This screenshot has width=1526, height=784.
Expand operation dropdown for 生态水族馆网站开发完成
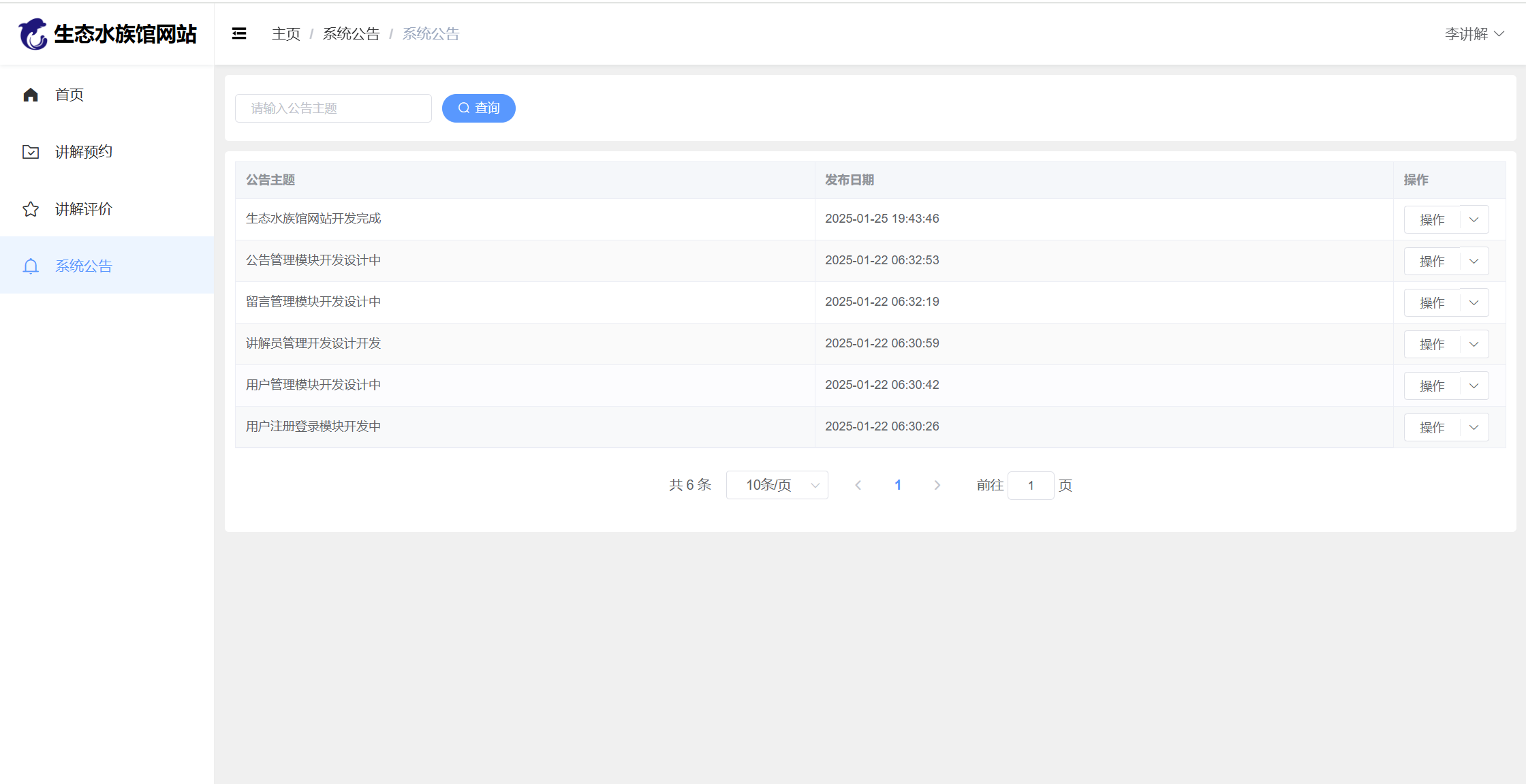(1474, 220)
